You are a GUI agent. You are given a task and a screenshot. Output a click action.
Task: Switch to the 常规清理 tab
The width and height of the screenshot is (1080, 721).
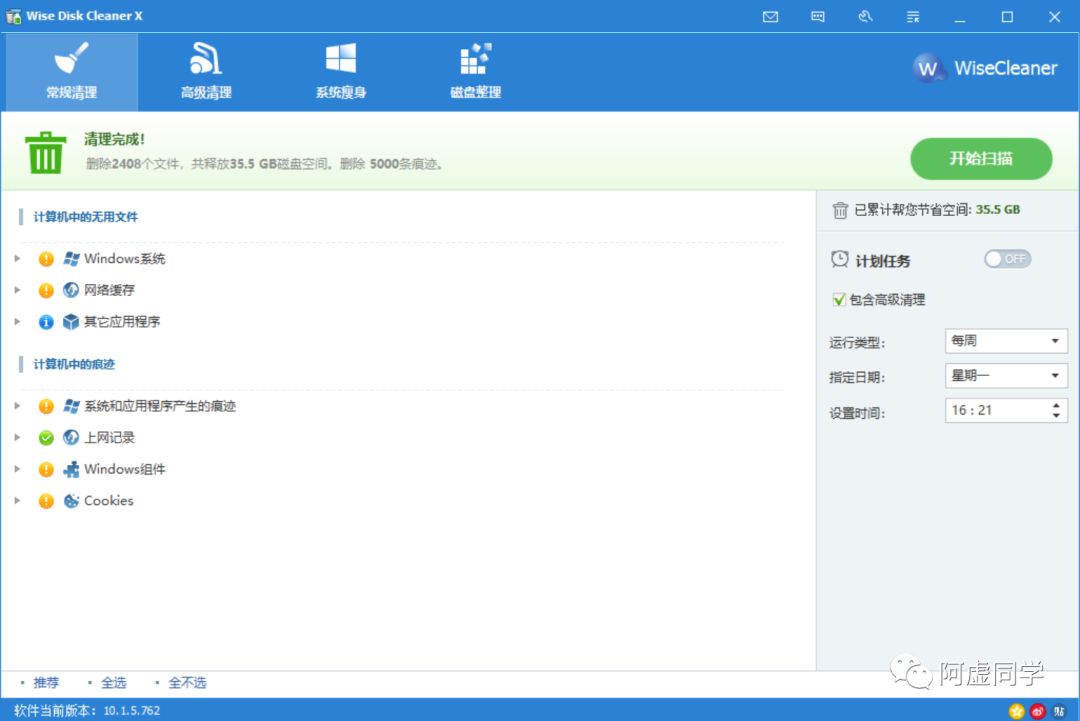pyautogui.click(x=72, y=72)
